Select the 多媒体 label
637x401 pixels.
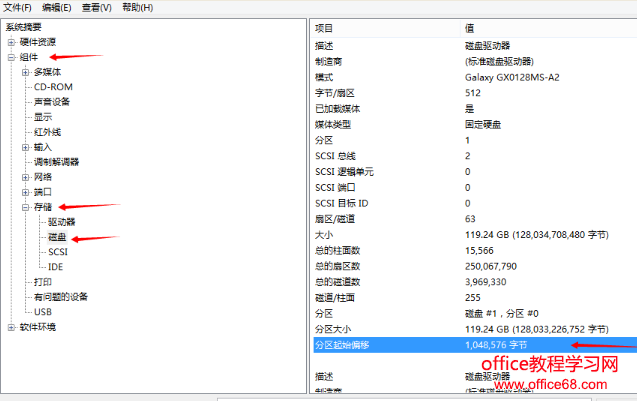47,72
